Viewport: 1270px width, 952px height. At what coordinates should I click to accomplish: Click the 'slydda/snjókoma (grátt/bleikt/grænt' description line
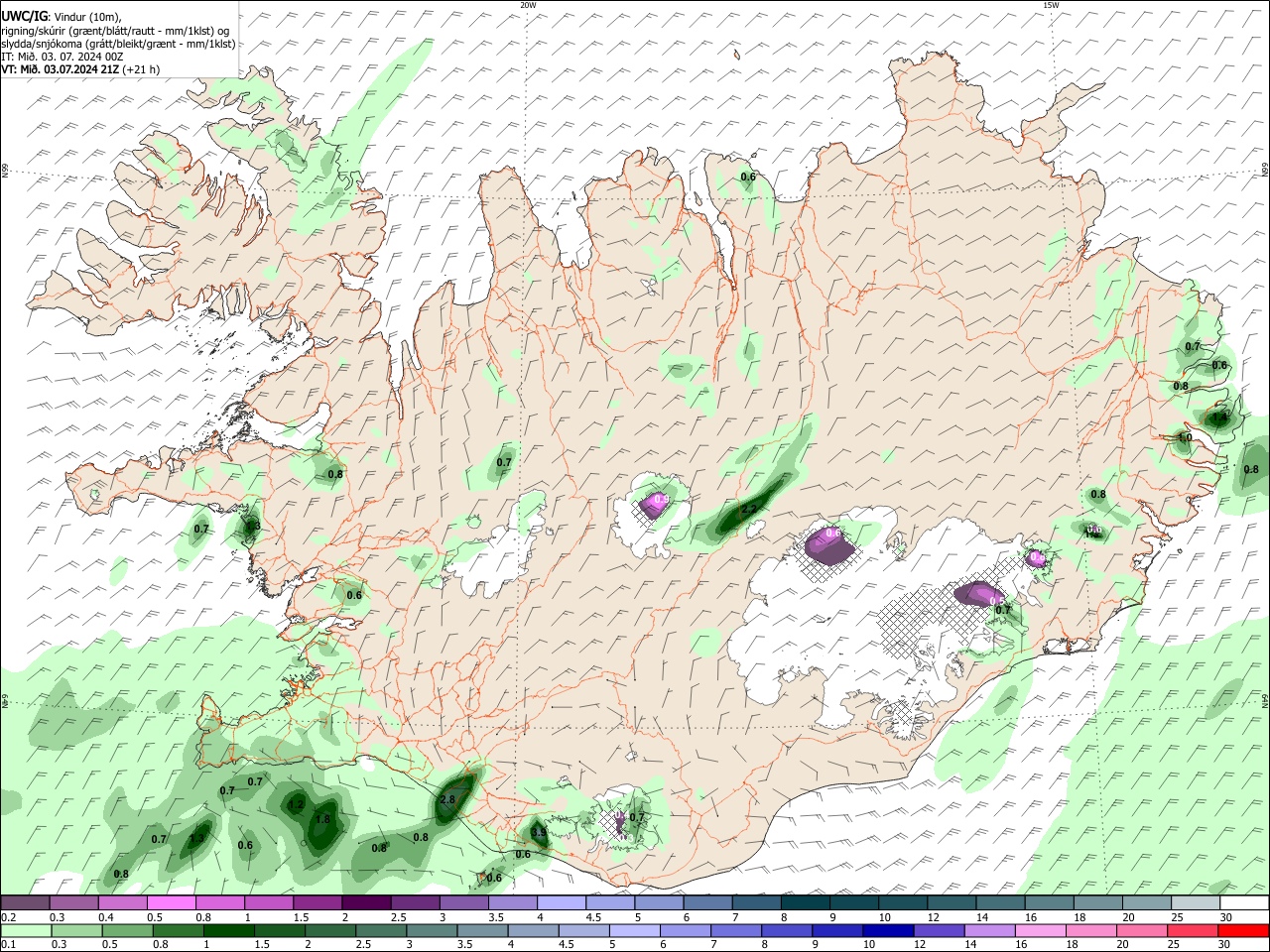[x=118, y=44]
